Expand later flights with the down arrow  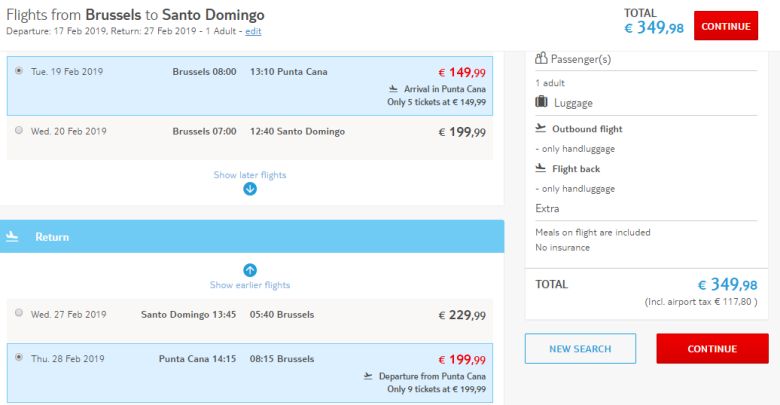pyautogui.click(x=250, y=189)
